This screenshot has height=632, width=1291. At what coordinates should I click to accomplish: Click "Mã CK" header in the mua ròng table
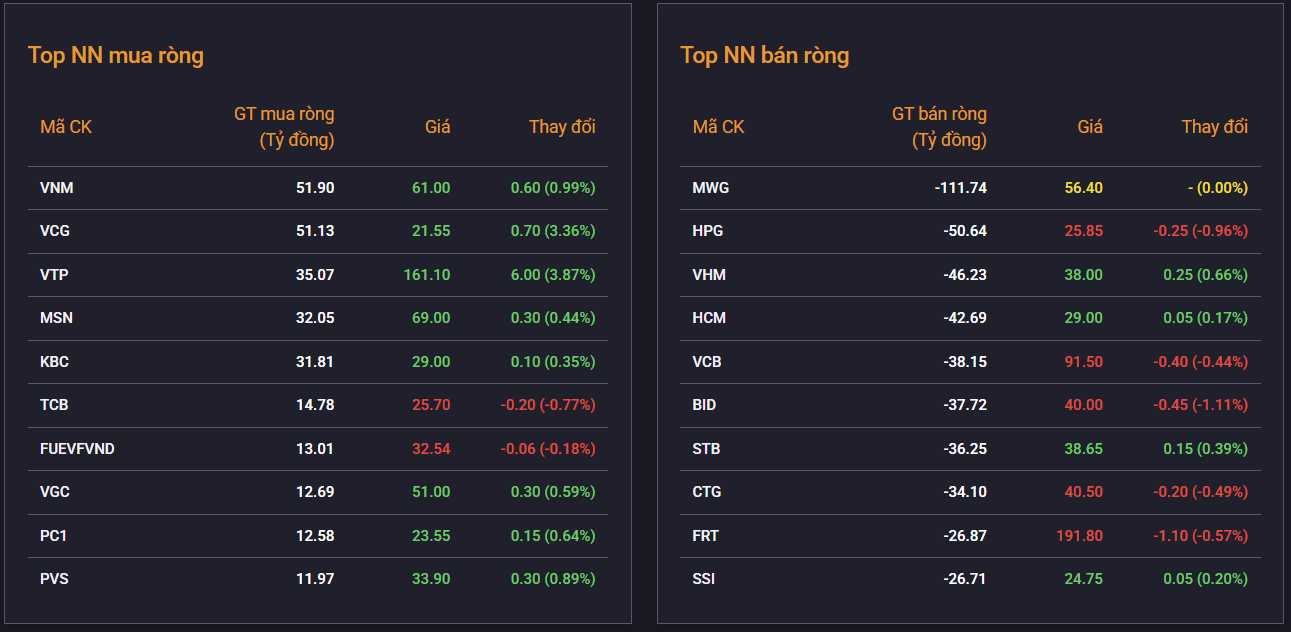point(66,127)
